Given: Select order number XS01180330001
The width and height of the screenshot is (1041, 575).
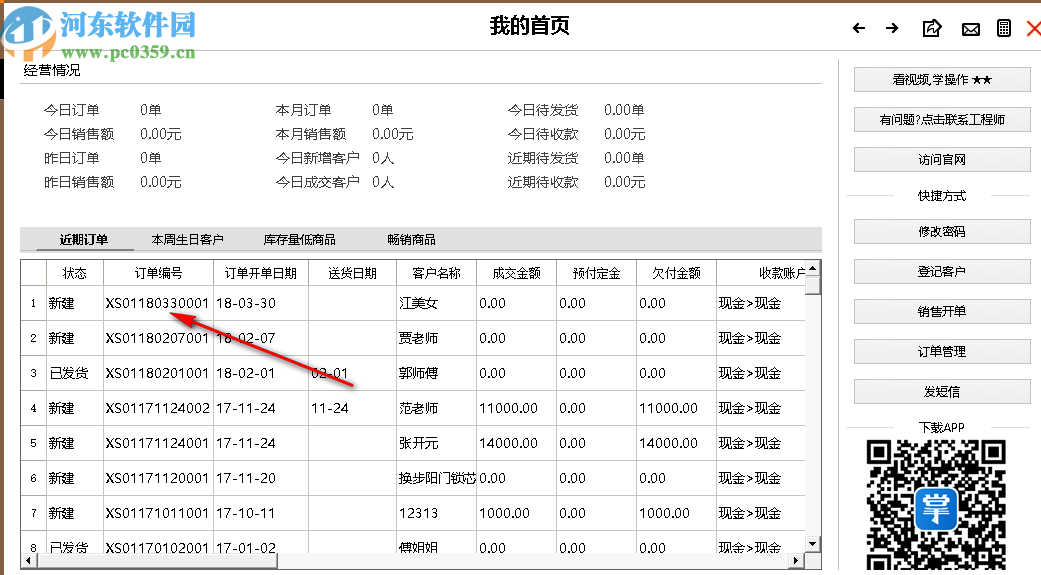Looking at the screenshot, I should coord(157,303).
